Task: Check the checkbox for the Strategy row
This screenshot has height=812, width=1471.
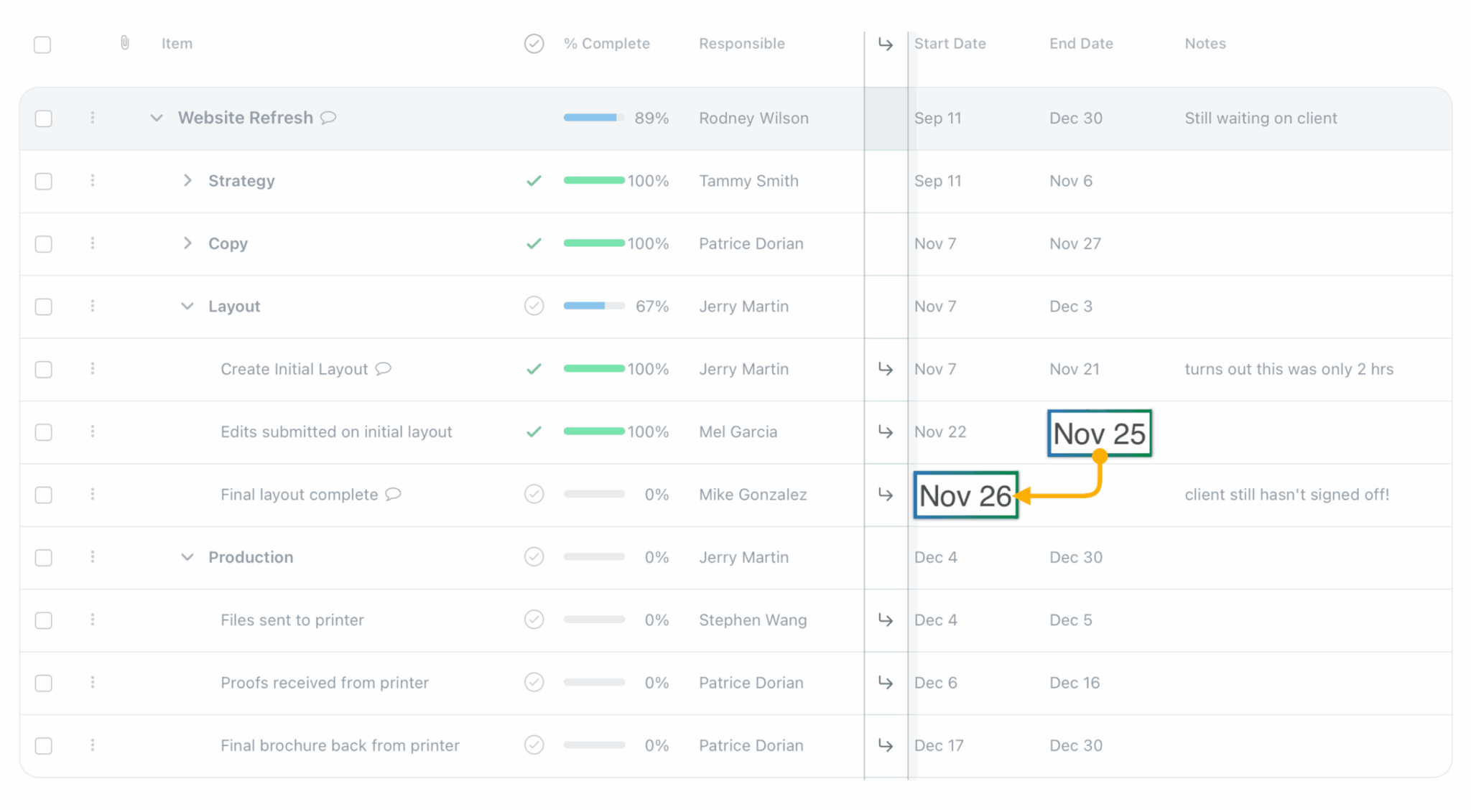Action: point(43,181)
